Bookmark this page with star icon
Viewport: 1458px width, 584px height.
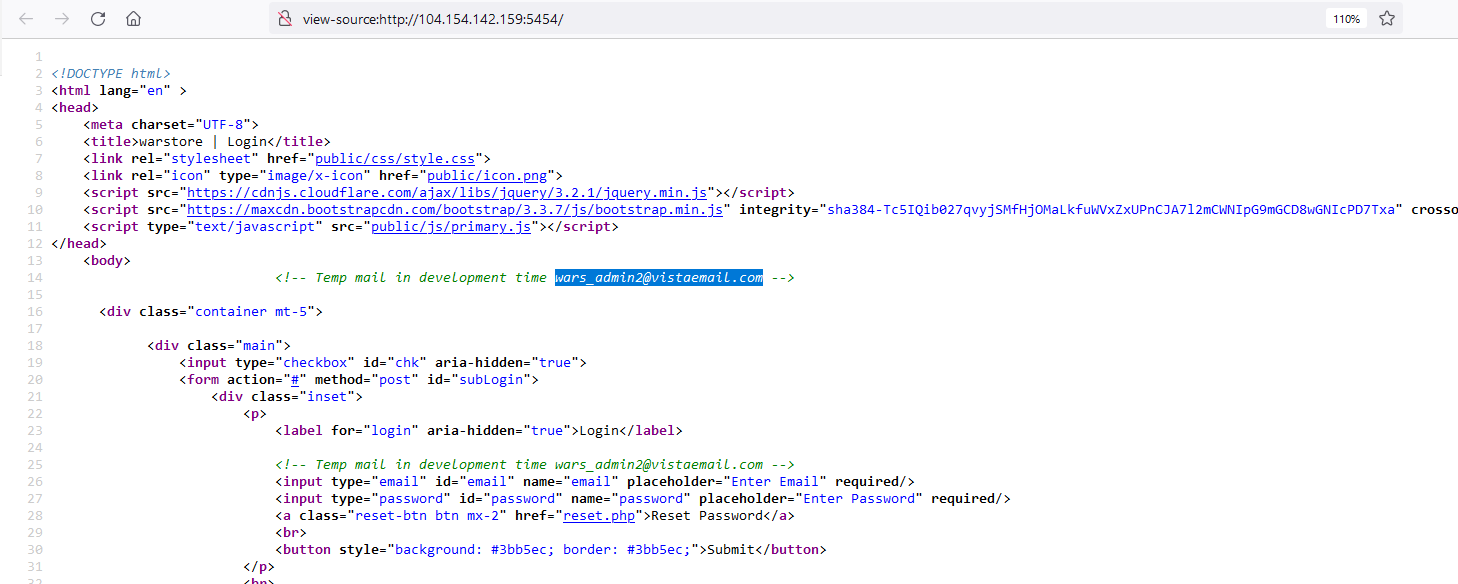pos(1387,19)
